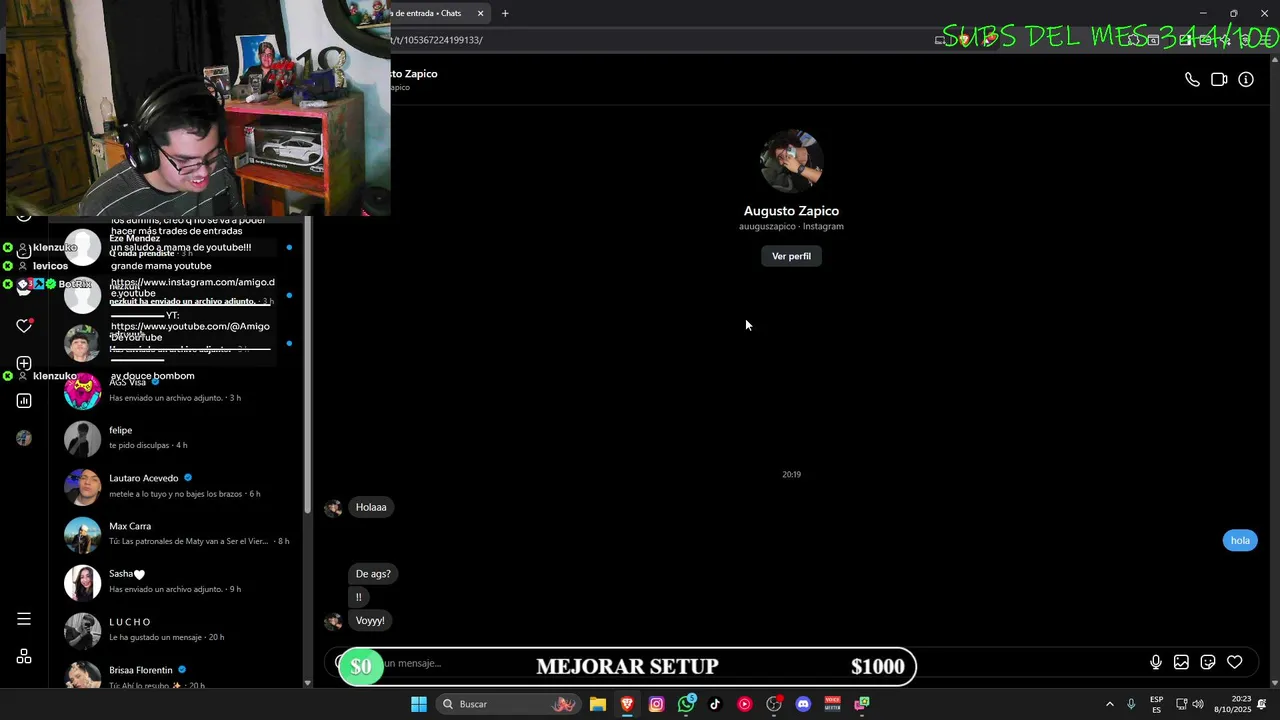Open TikTok from the taskbar
This screenshot has height=720, width=1280.
(x=715, y=704)
